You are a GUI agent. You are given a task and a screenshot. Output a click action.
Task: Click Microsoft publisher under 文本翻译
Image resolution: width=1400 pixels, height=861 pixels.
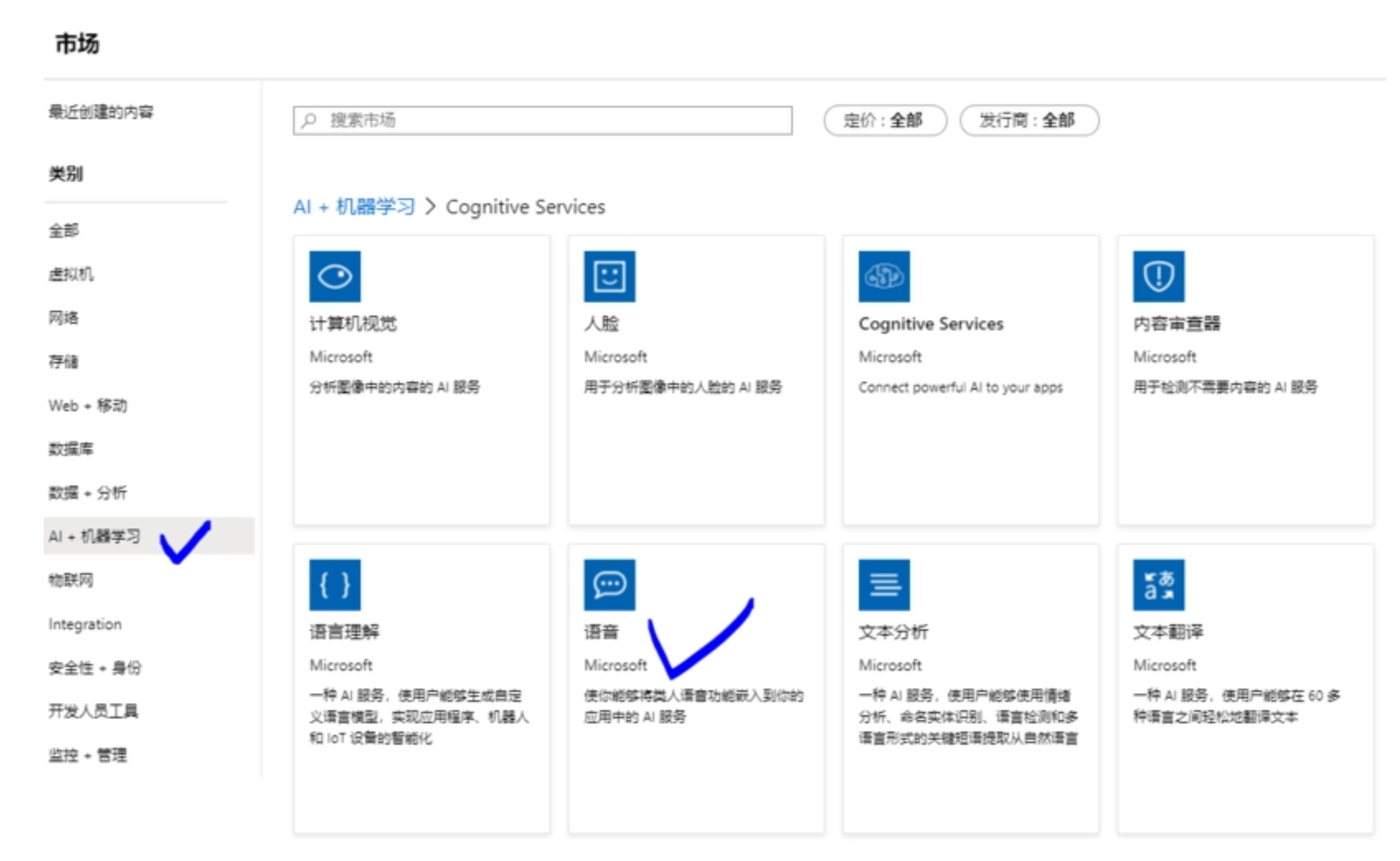1165,665
